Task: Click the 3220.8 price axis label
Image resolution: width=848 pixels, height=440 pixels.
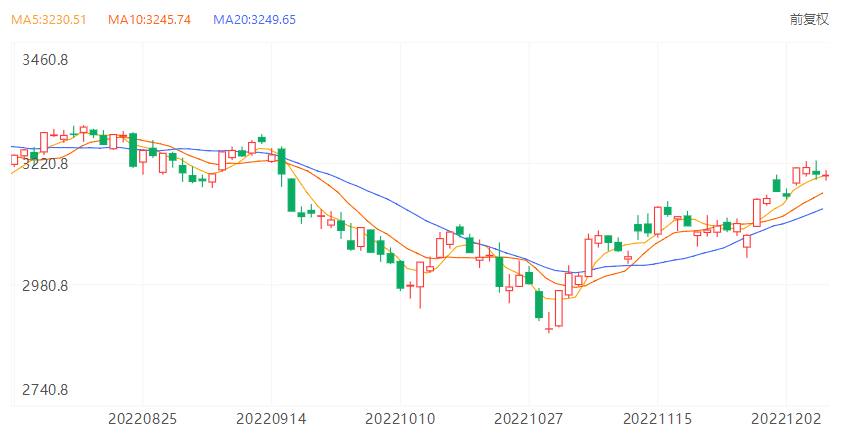Action: click(45, 164)
